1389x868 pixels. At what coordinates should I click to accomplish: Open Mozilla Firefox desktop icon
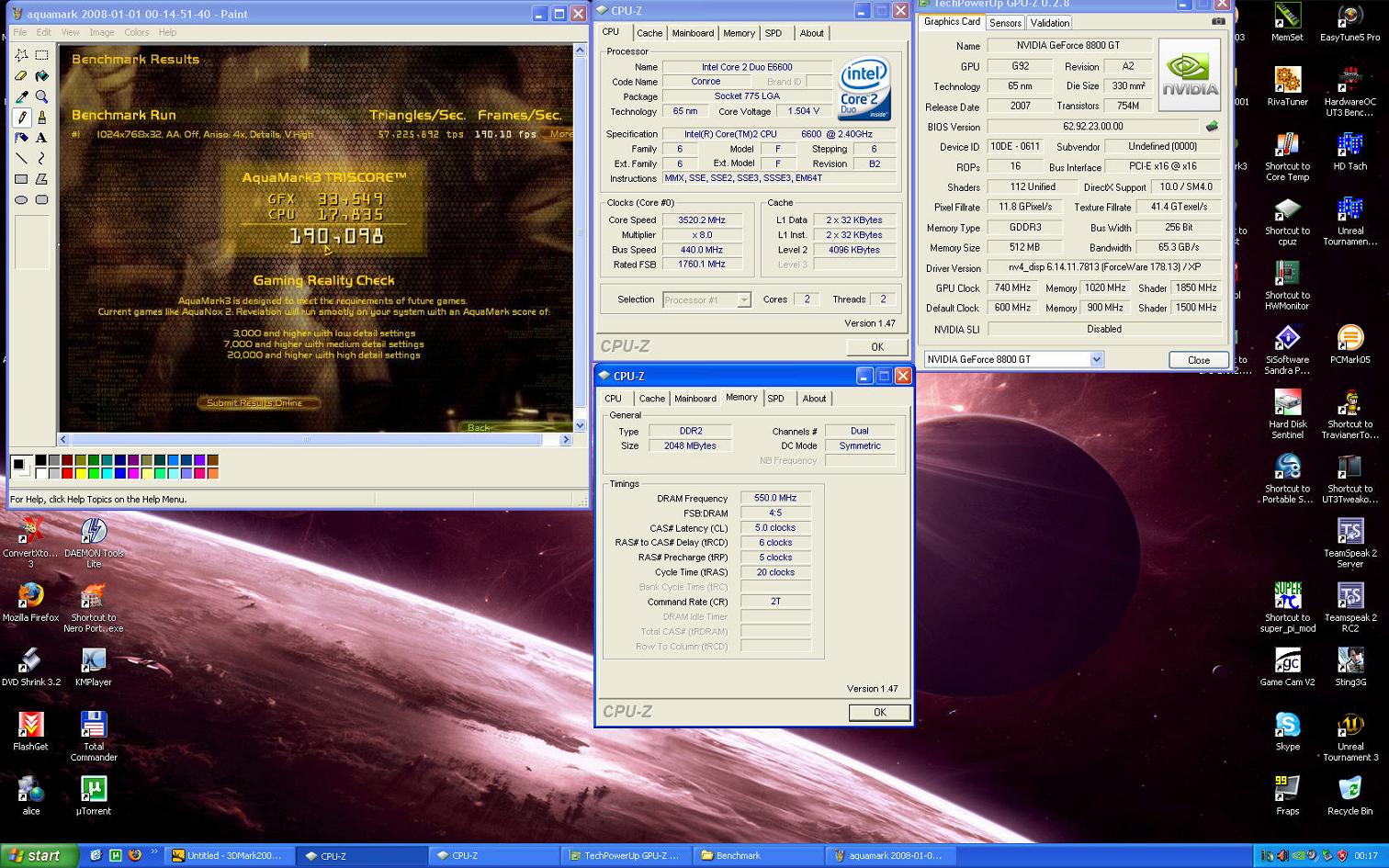(x=30, y=602)
